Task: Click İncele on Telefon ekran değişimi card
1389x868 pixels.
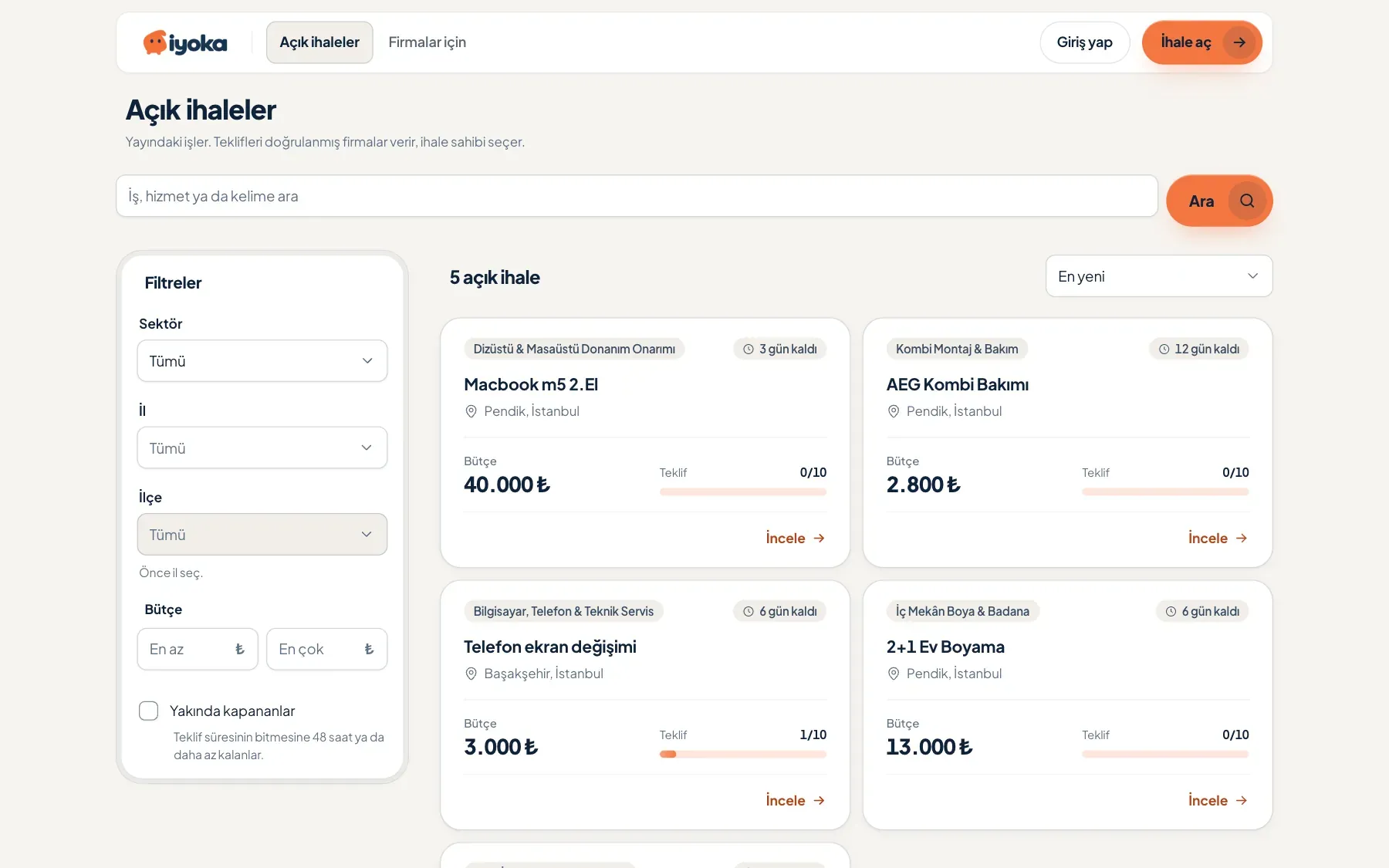Action: coord(796,800)
